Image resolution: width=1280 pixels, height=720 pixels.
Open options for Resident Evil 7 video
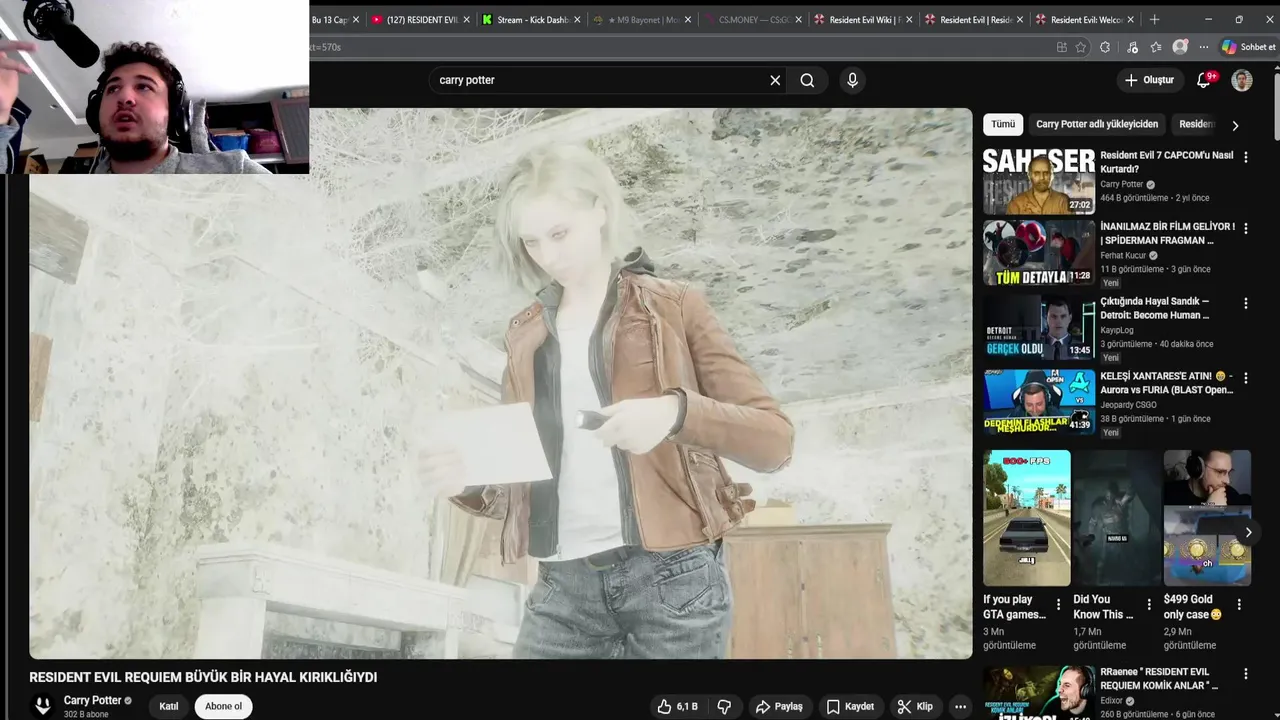click(x=1245, y=157)
